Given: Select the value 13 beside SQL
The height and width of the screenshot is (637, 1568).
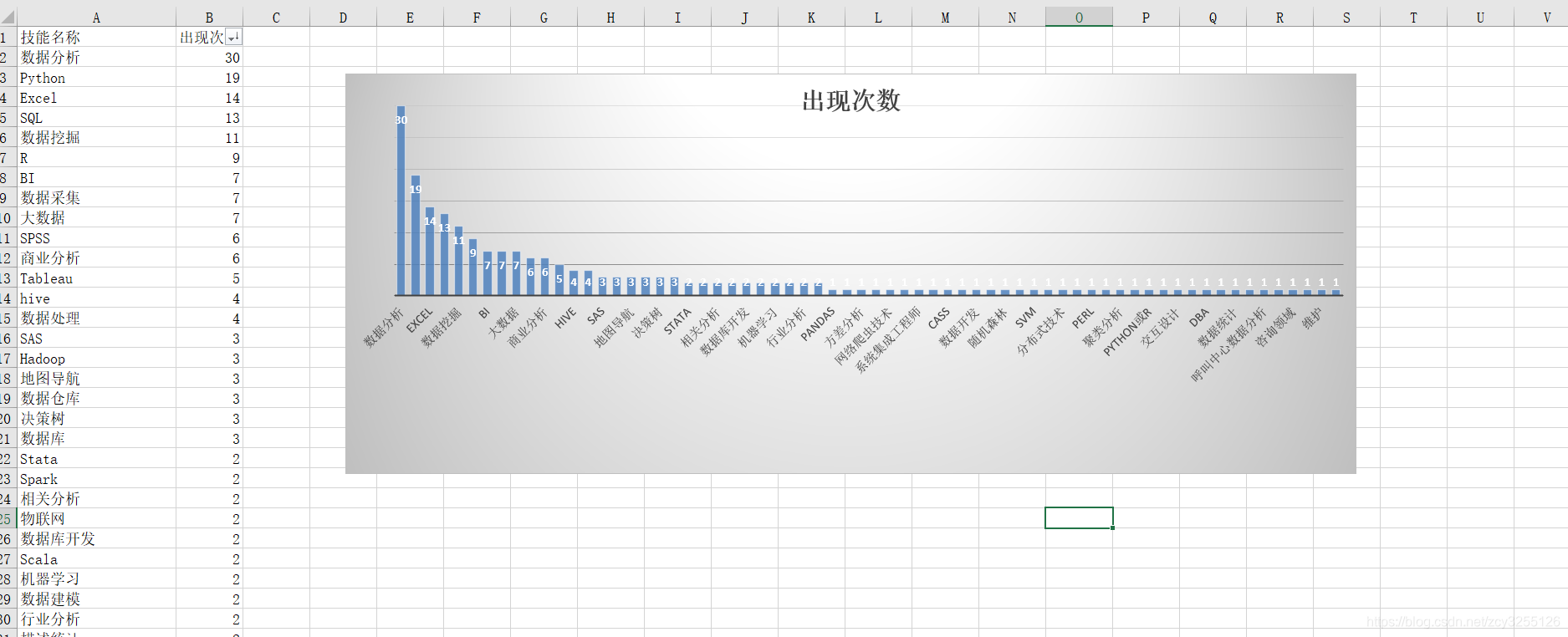Looking at the screenshot, I should pyautogui.click(x=209, y=118).
